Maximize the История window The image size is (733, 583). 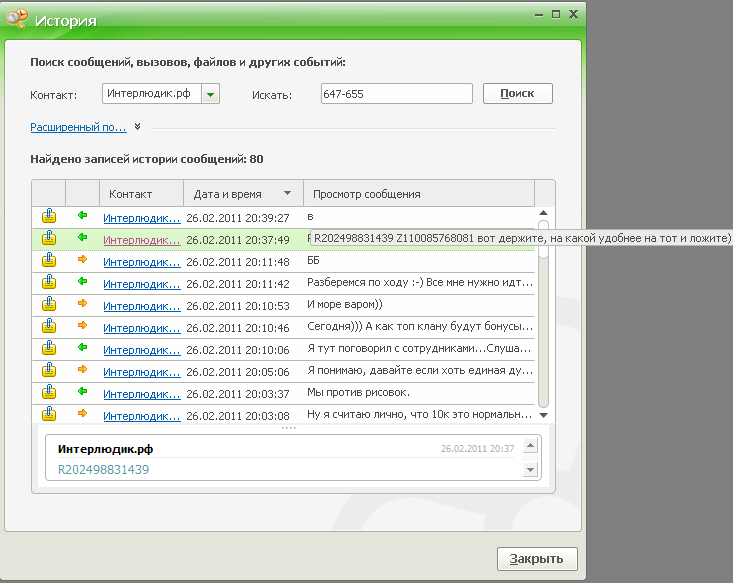pyautogui.click(x=556, y=14)
